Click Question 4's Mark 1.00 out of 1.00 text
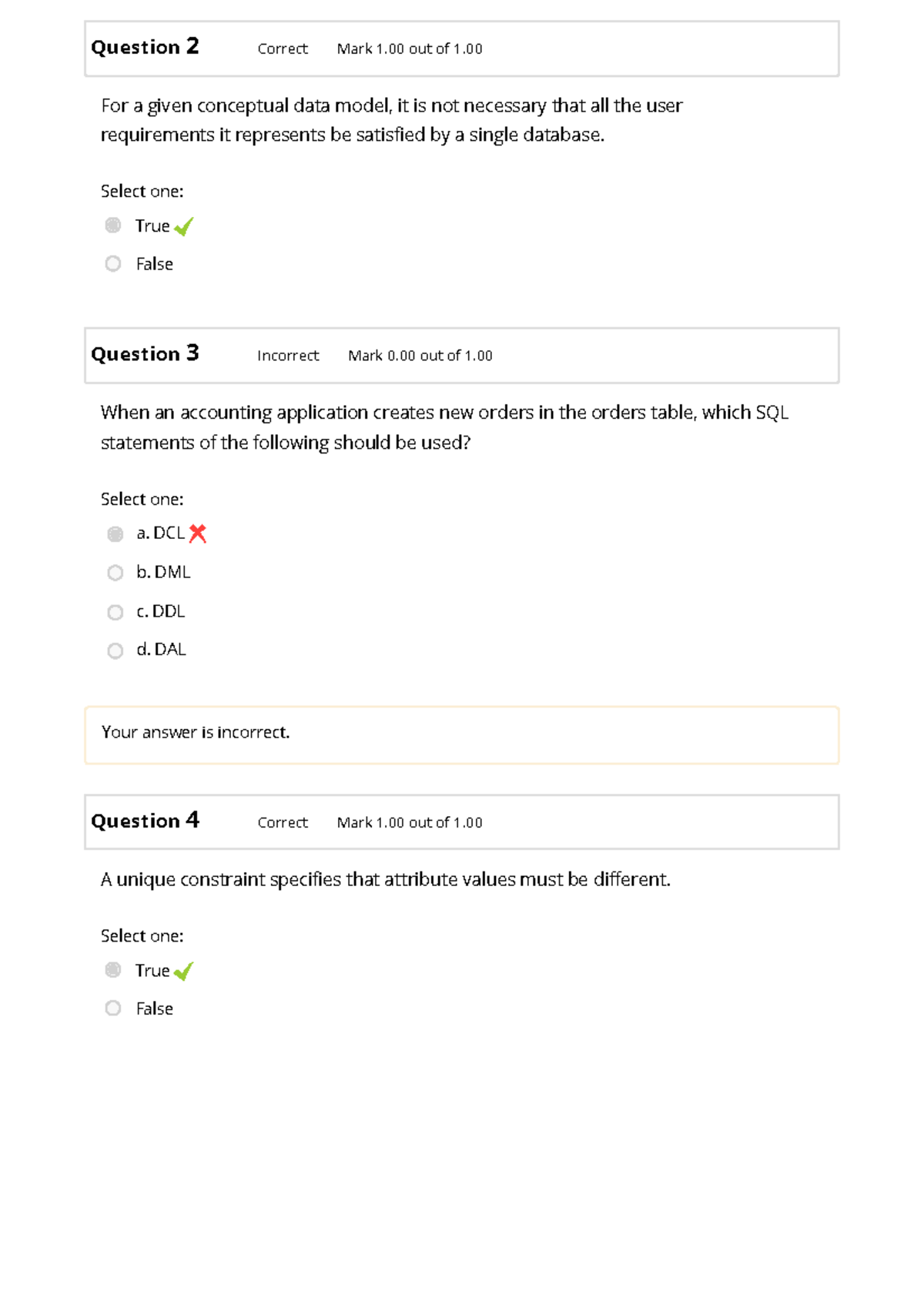The height and width of the screenshot is (1308, 924). tap(410, 823)
